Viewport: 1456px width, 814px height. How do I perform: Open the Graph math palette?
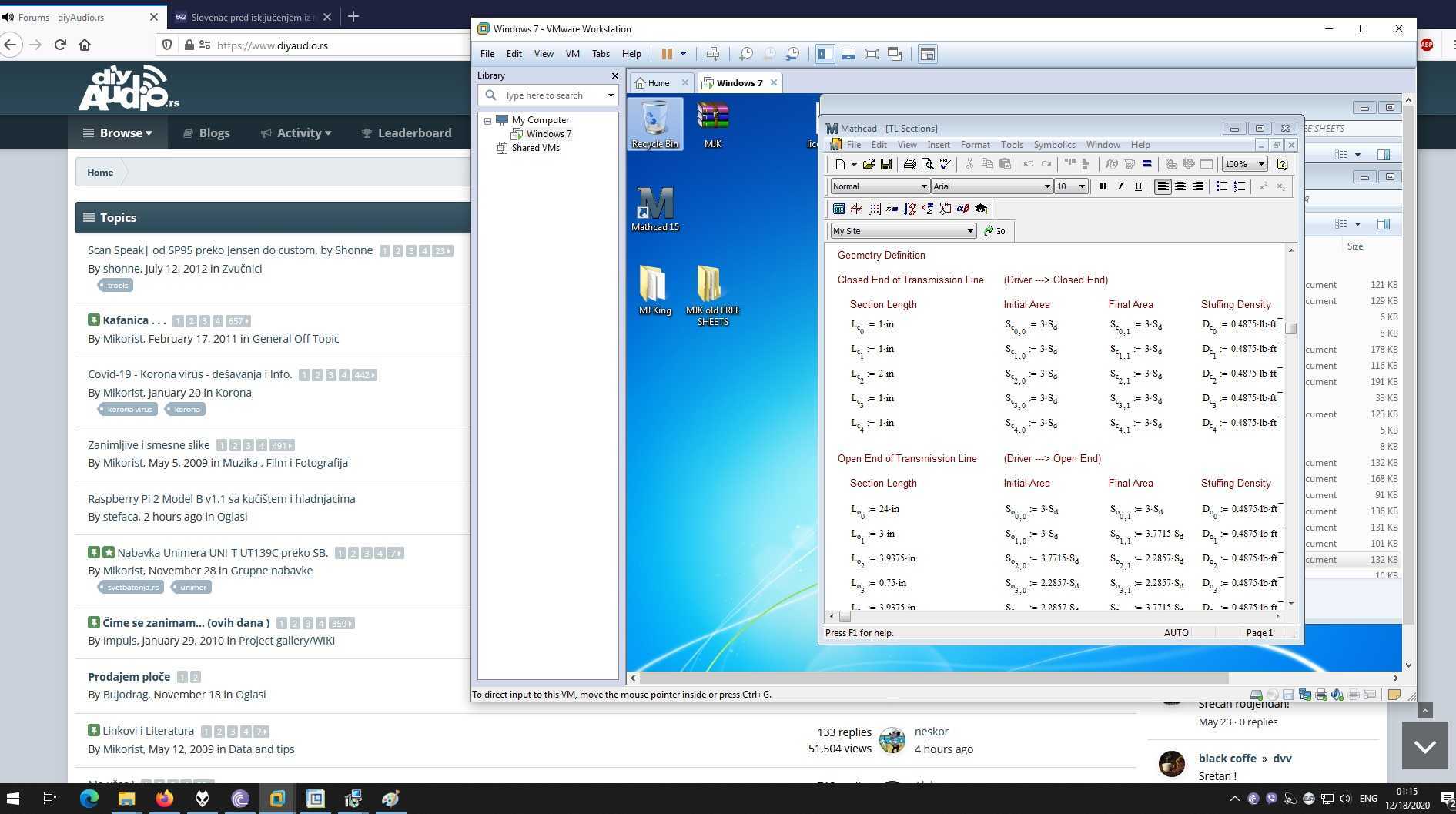tap(856, 209)
